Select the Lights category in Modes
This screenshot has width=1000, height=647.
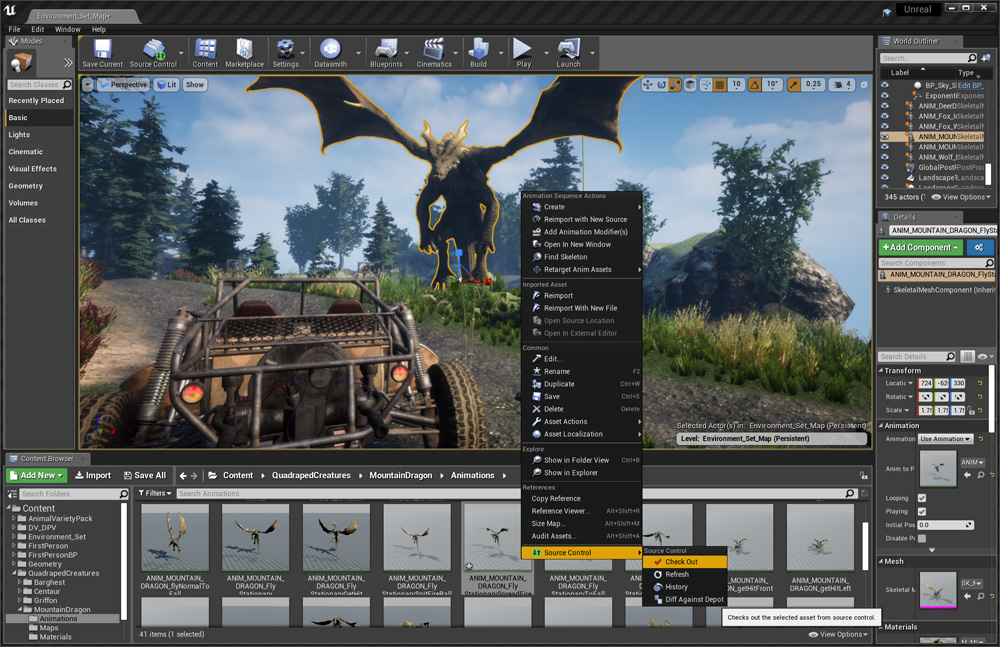tap(39, 135)
